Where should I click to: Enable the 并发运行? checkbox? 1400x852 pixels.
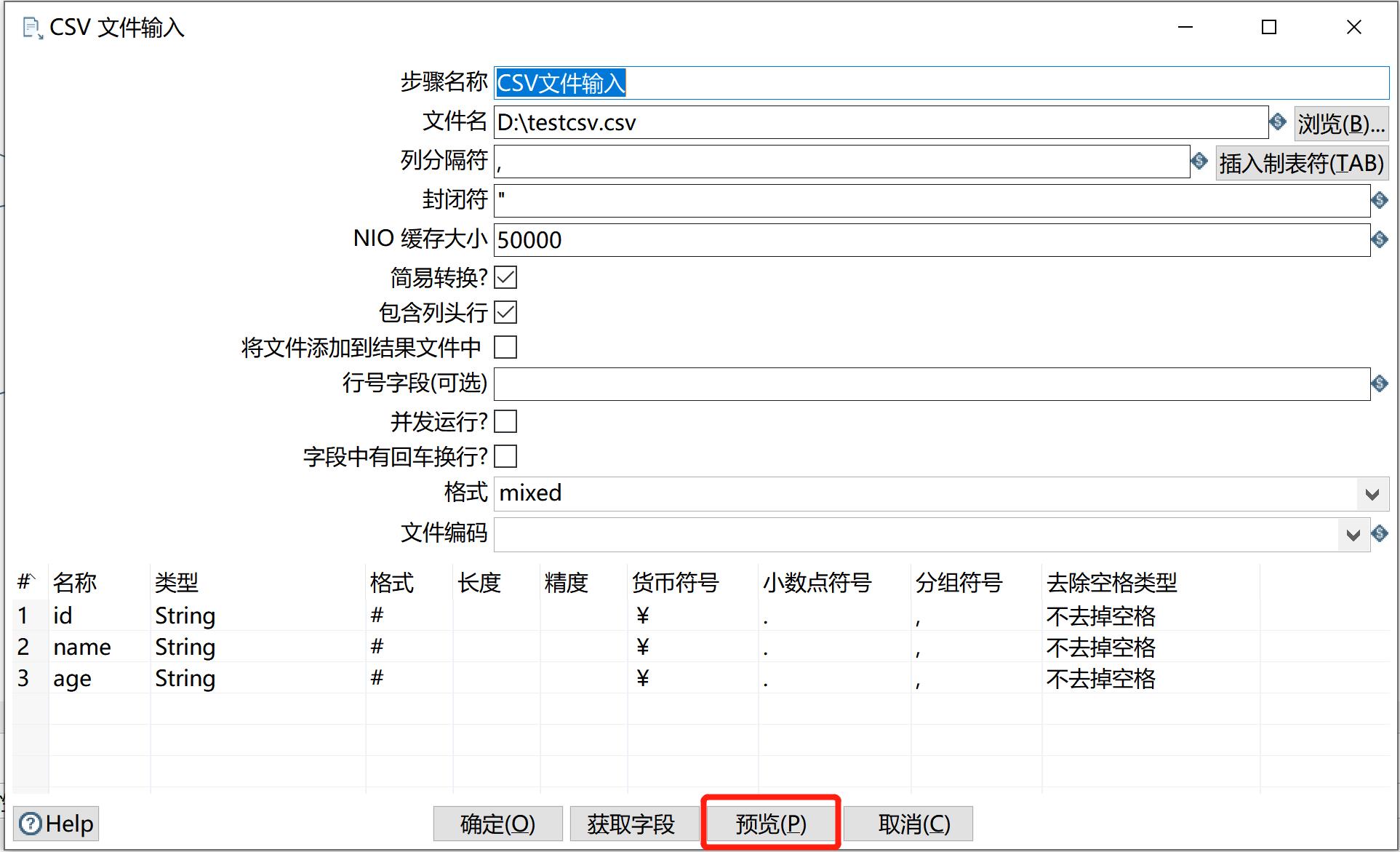tap(505, 421)
